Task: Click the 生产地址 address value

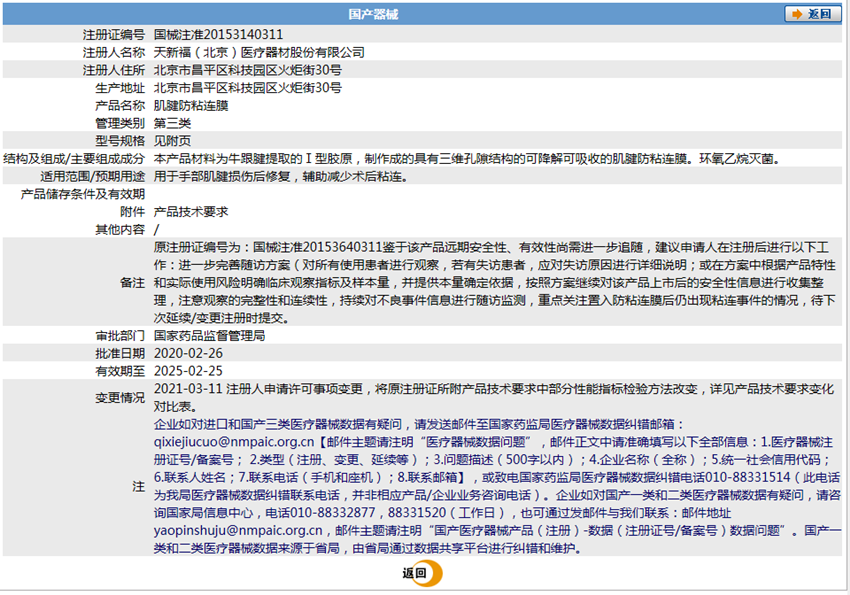Action: (248, 88)
